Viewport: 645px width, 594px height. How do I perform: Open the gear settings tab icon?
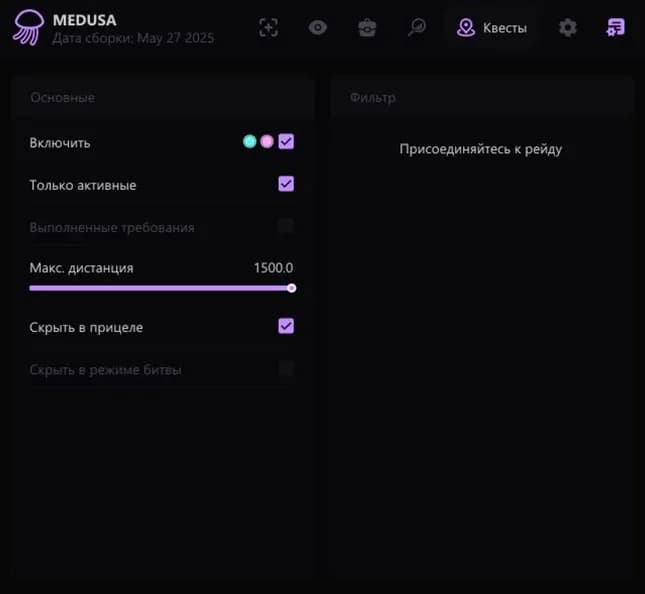(568, 28)
